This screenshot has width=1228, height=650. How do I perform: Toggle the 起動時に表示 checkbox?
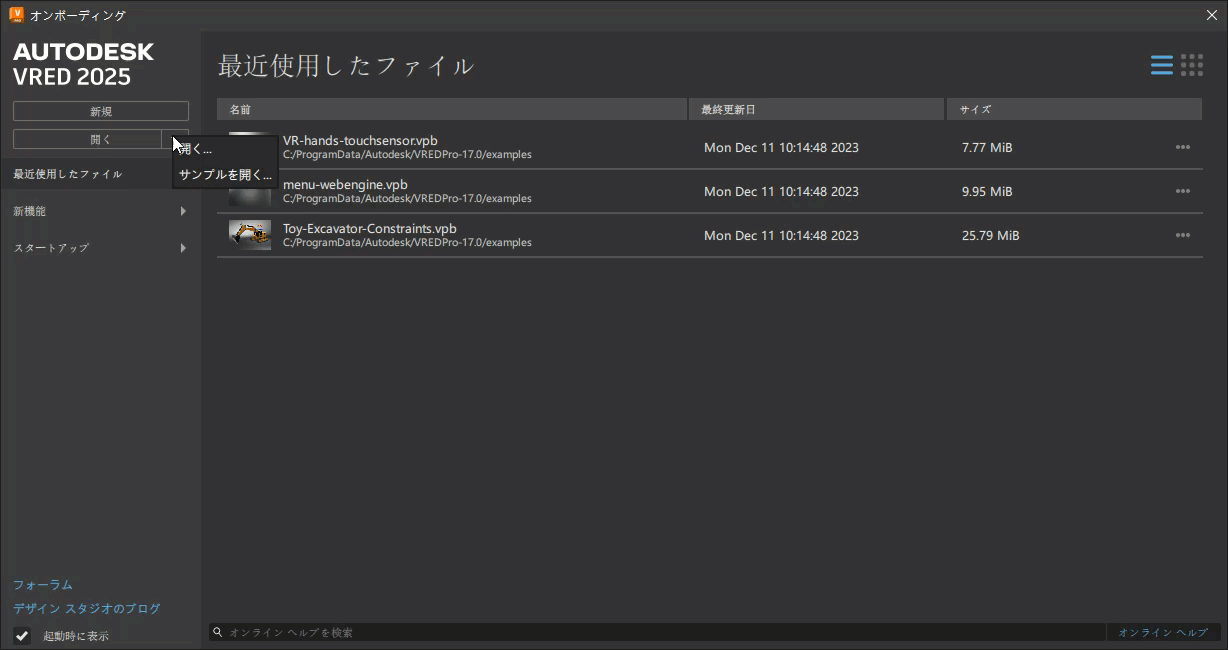[x=22, y=635]
